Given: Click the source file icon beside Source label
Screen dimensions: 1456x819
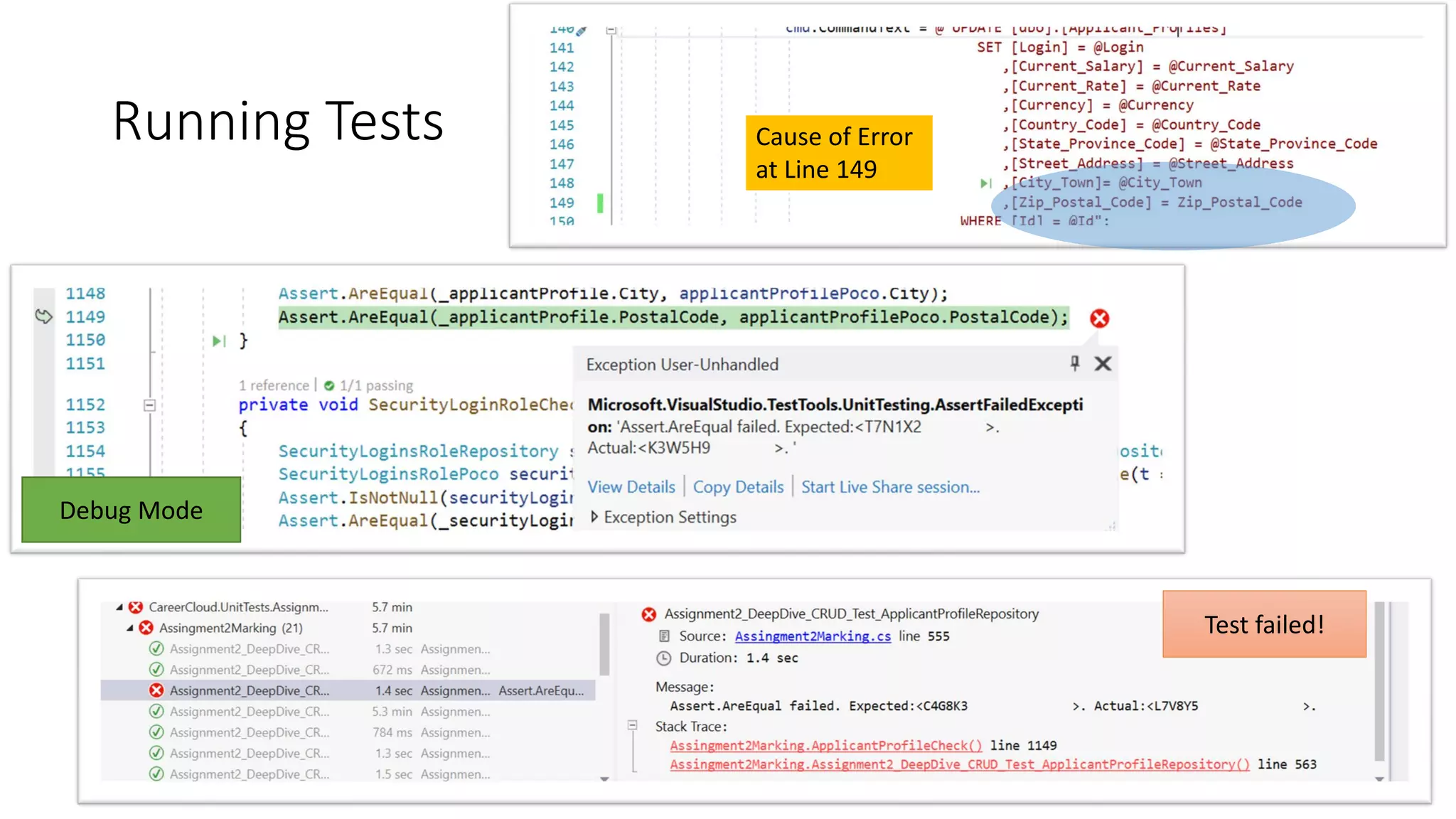Looking at the screenshot, I should pyautogui.click(x=664, y=636).
